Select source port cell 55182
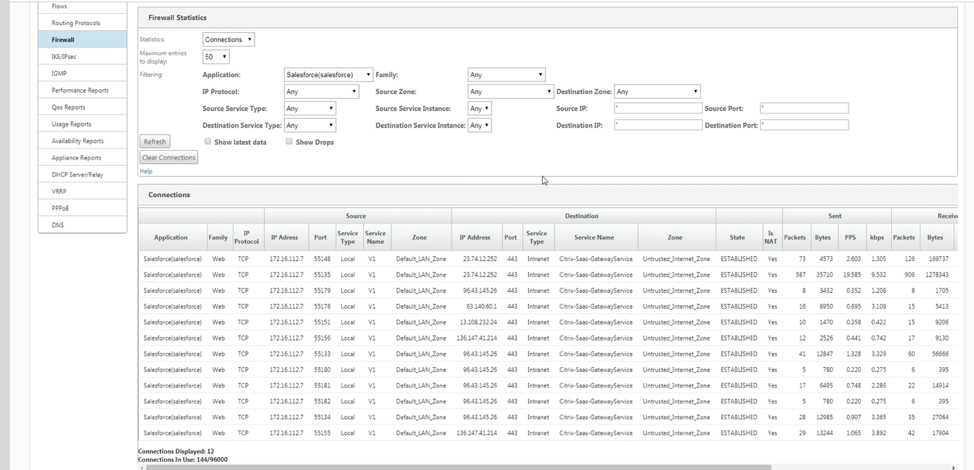Viewport: 974px width, 470px height. click(322, 401)
